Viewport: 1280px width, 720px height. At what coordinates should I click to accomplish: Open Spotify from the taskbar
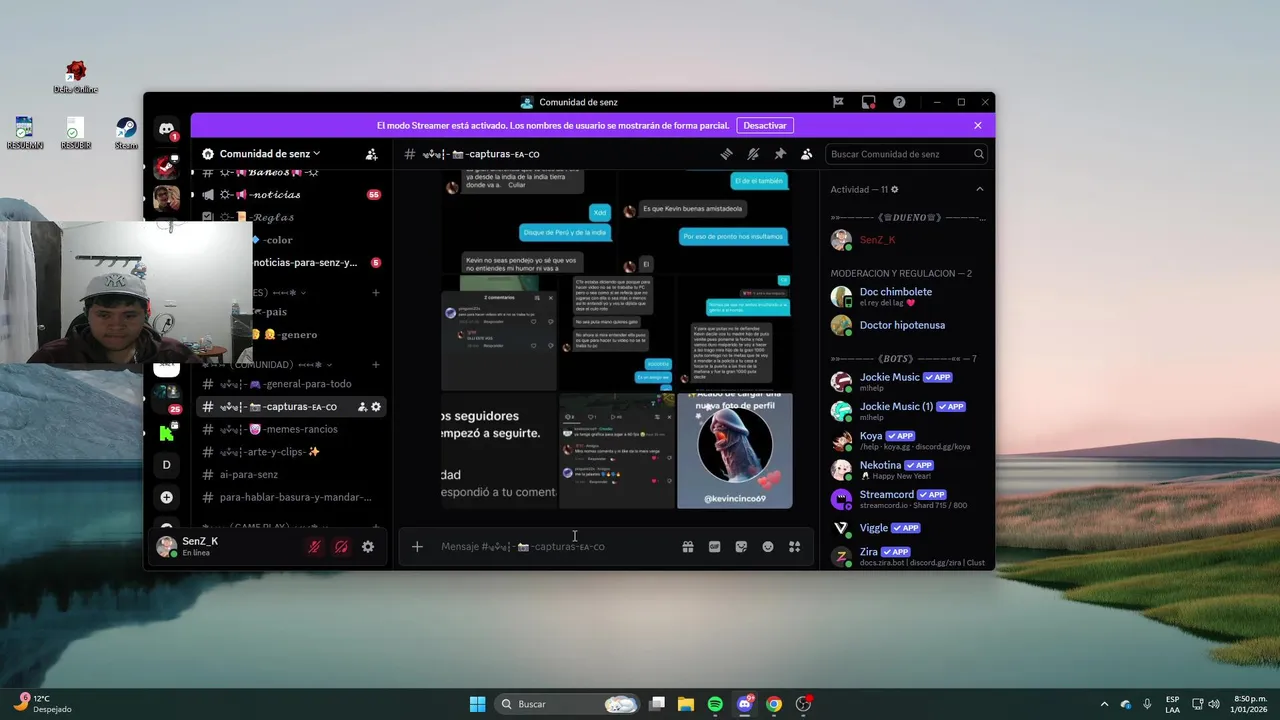[x=715, y=704]
